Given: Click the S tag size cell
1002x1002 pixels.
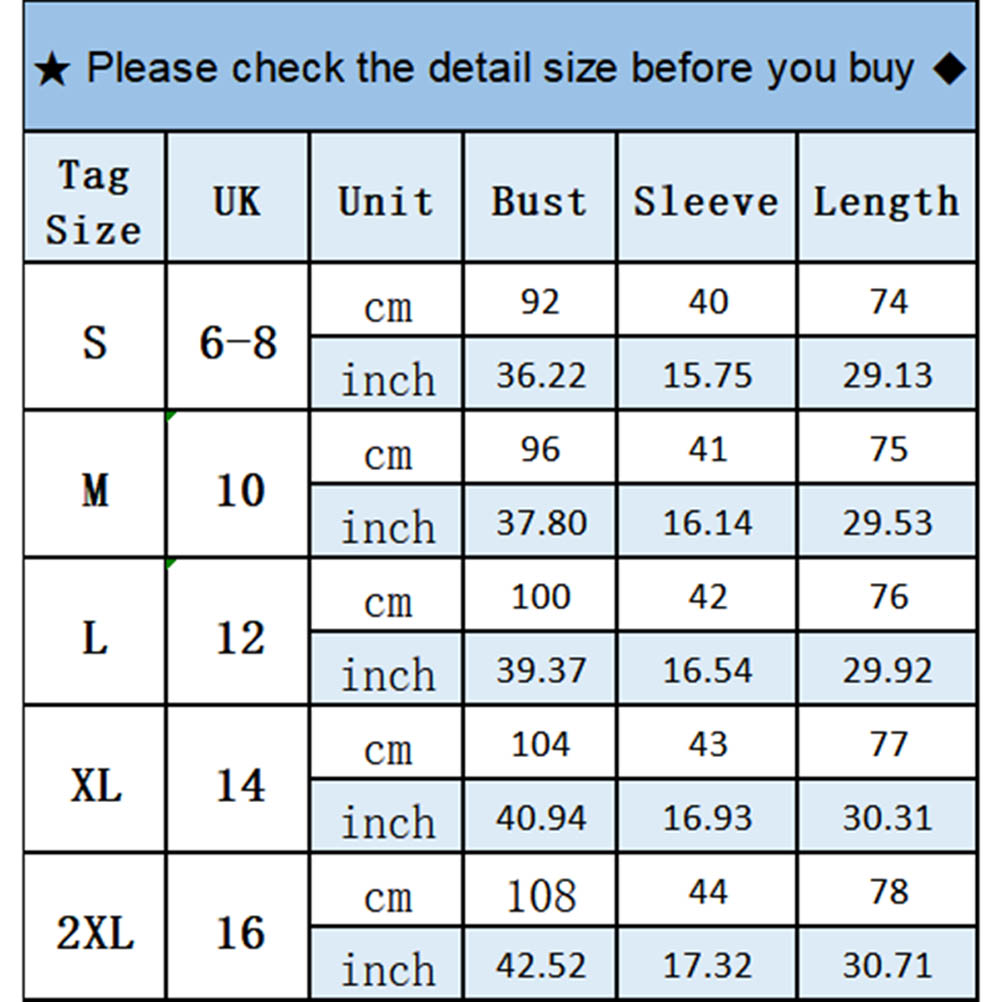Looking at the screenshot, I should [94, 342].
